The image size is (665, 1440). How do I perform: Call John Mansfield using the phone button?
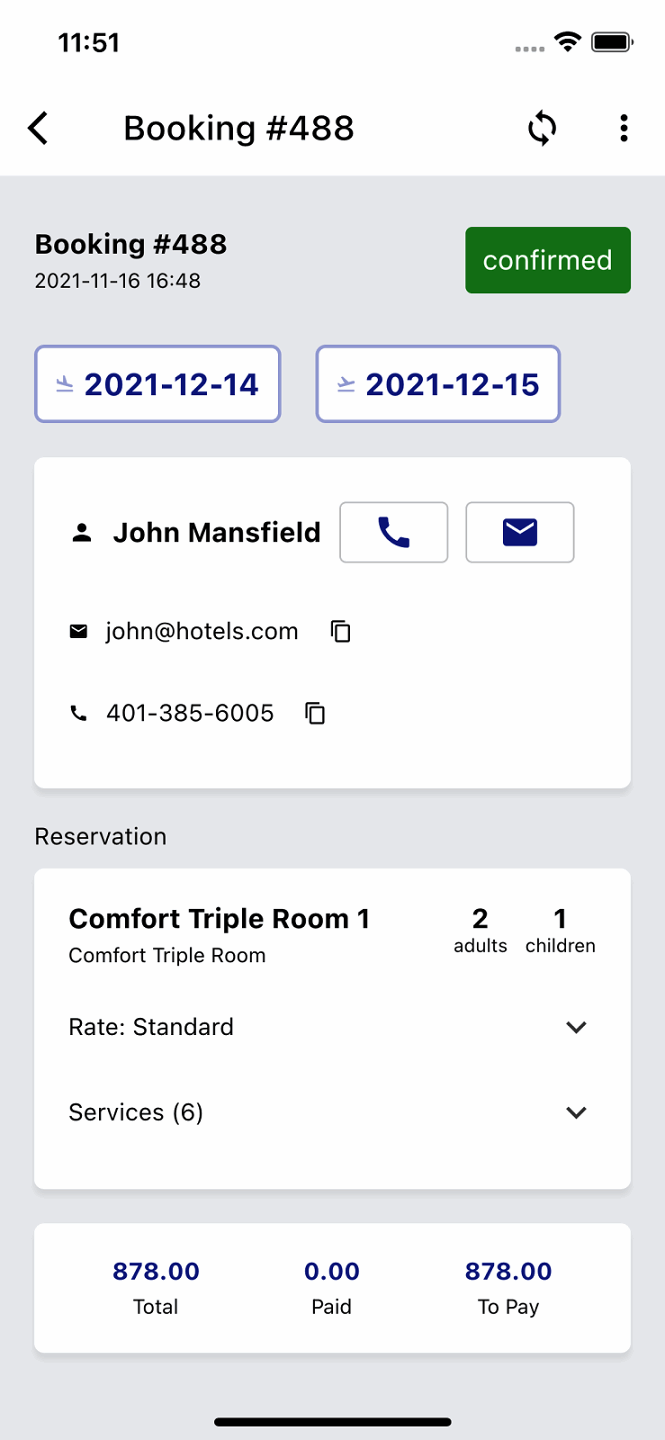[x=394, y=532]
